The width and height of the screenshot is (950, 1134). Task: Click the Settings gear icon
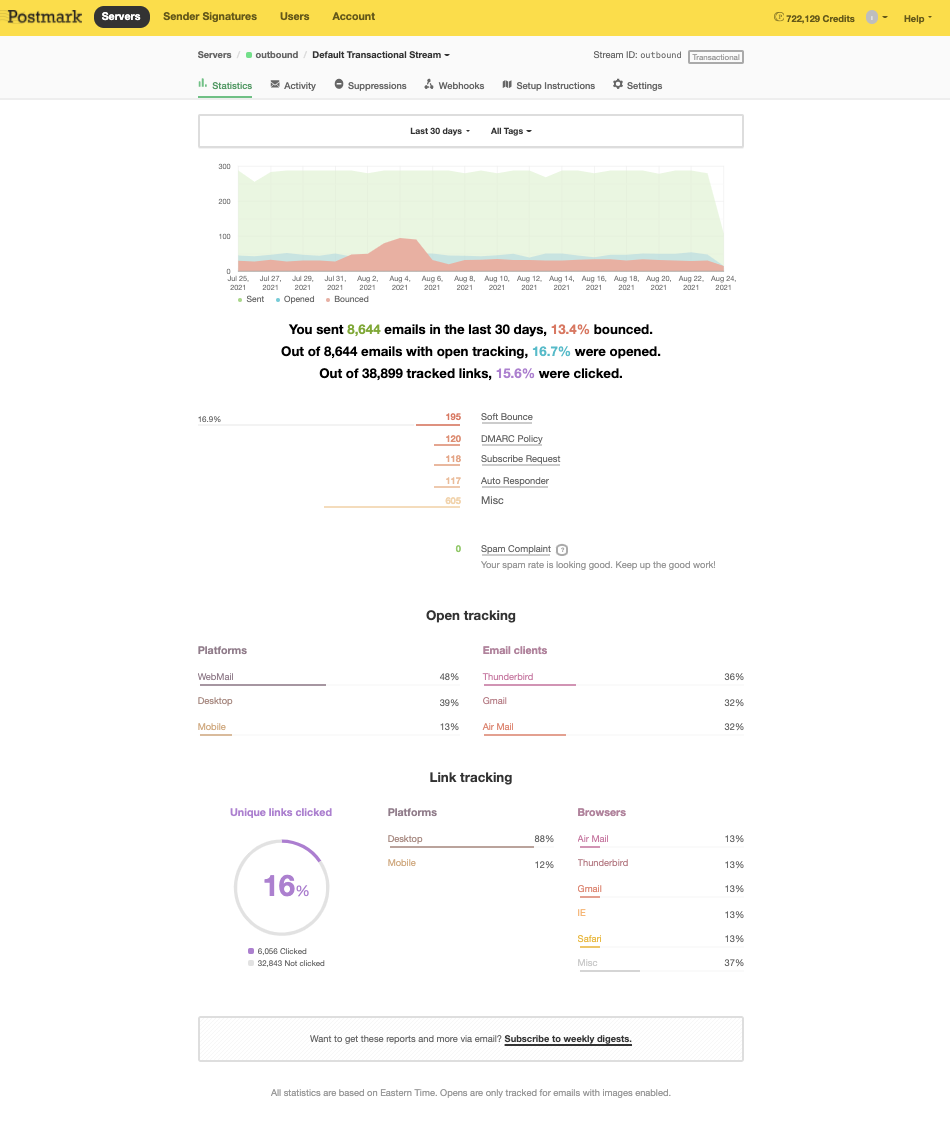pyautogui.click(x=618, y=85)
